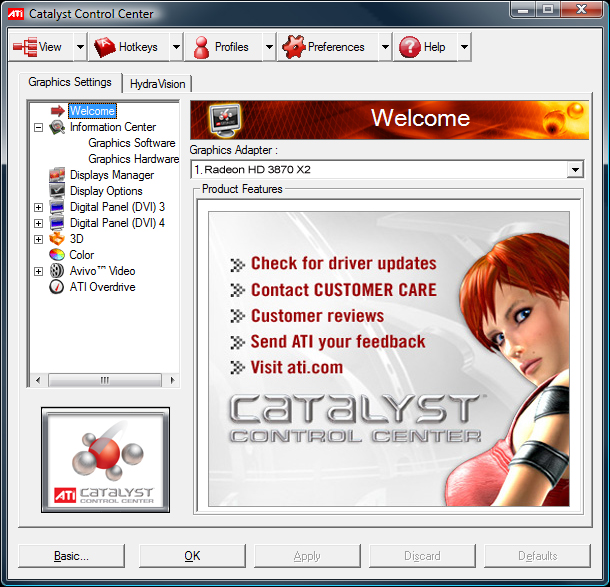The width and height of the screenshot is (610, 587).
Task: Click the orange 3D cube icon
Action: pyautogui.click(x=57, y=239)
